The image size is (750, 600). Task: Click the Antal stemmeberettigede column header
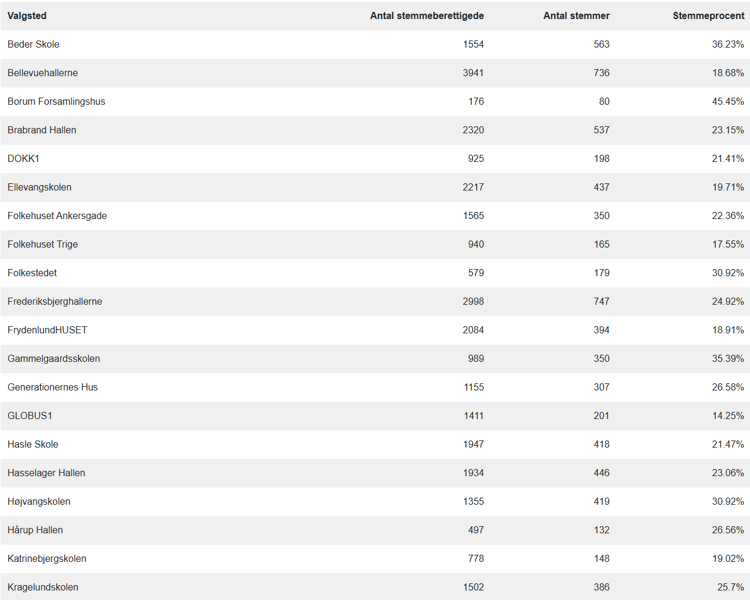(427, 16)
